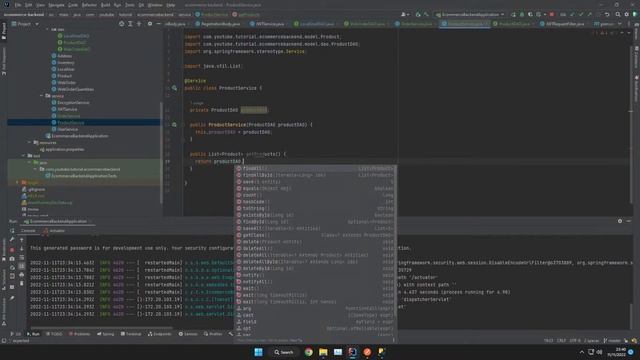Open the Build menu
Image resolution: width=640 pixels, height=360 pixels.
(105, 5)
